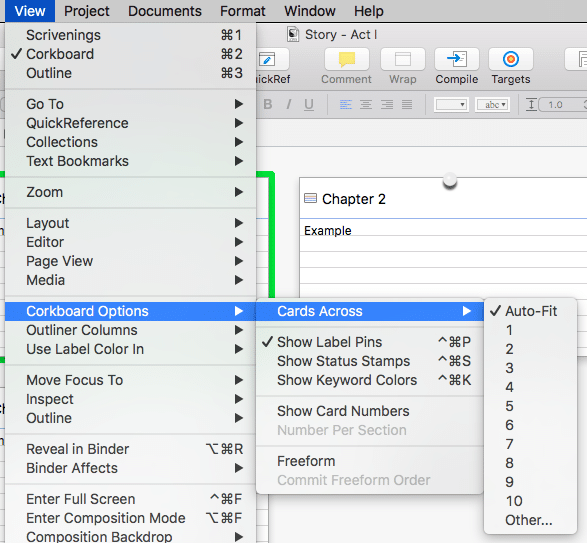
Task: Justify text alignment
Action: click(407, 104)
